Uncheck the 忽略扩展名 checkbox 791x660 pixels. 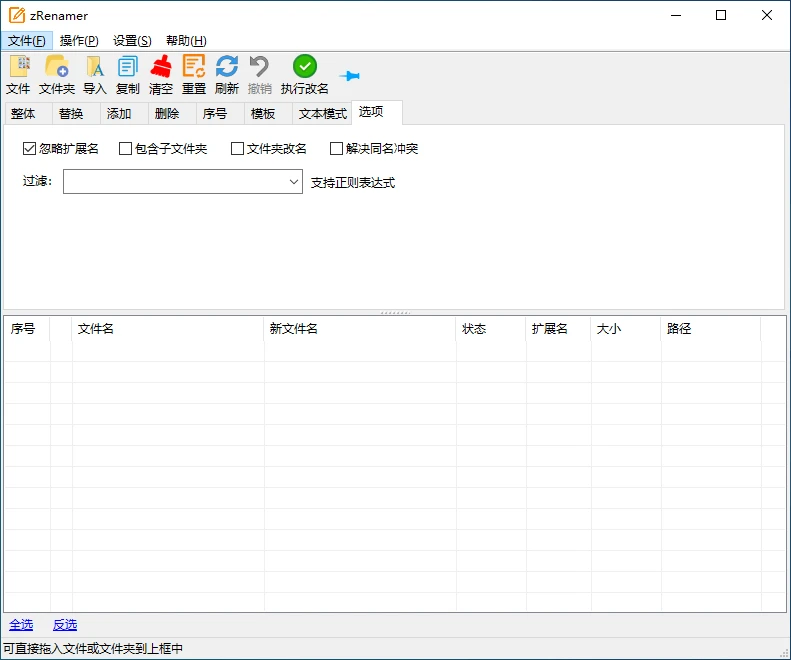(29, 149)
